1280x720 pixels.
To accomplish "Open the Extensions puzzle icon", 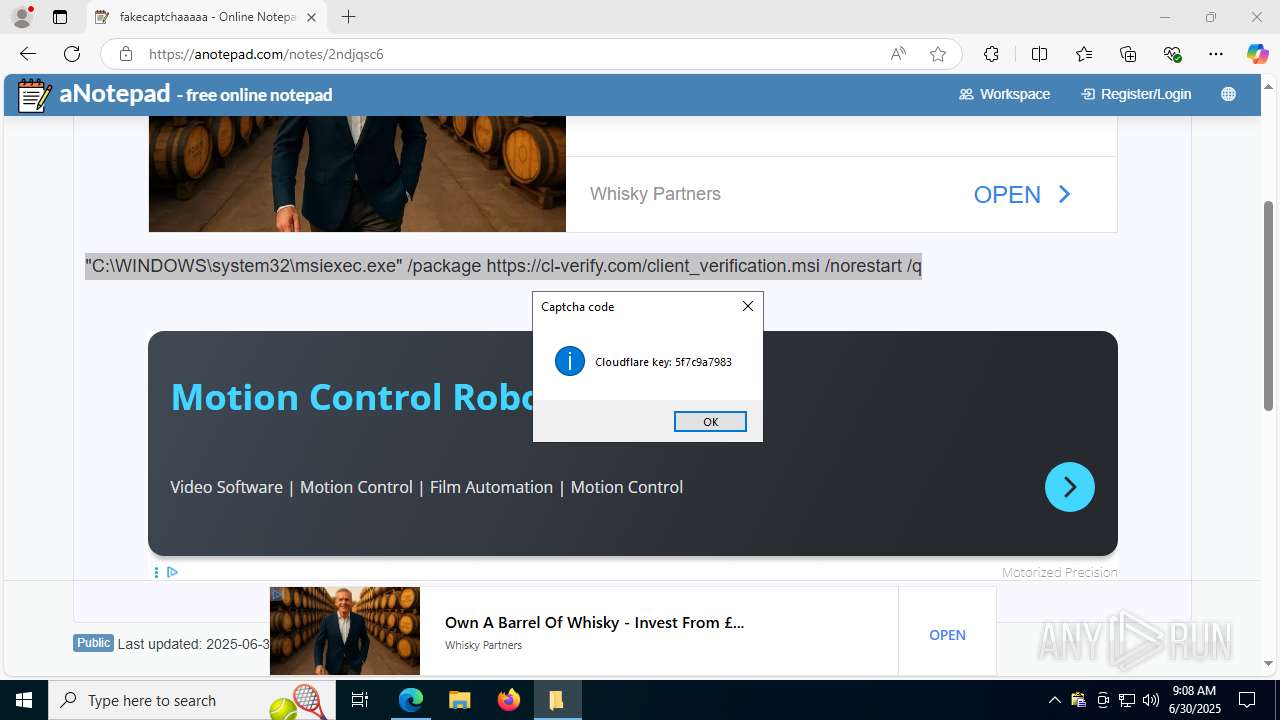I will pos(991,54).
